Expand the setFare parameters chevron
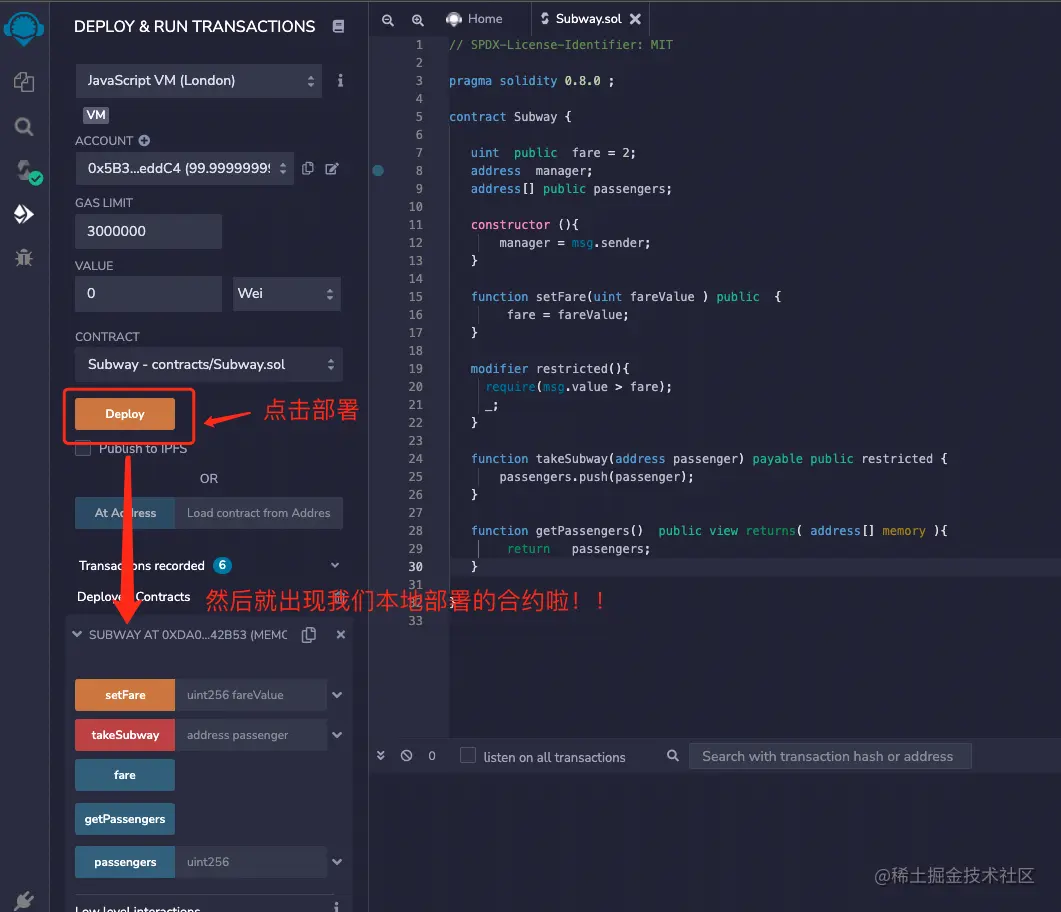Viewport: 1061px width, 912px height. click(337, 695)
